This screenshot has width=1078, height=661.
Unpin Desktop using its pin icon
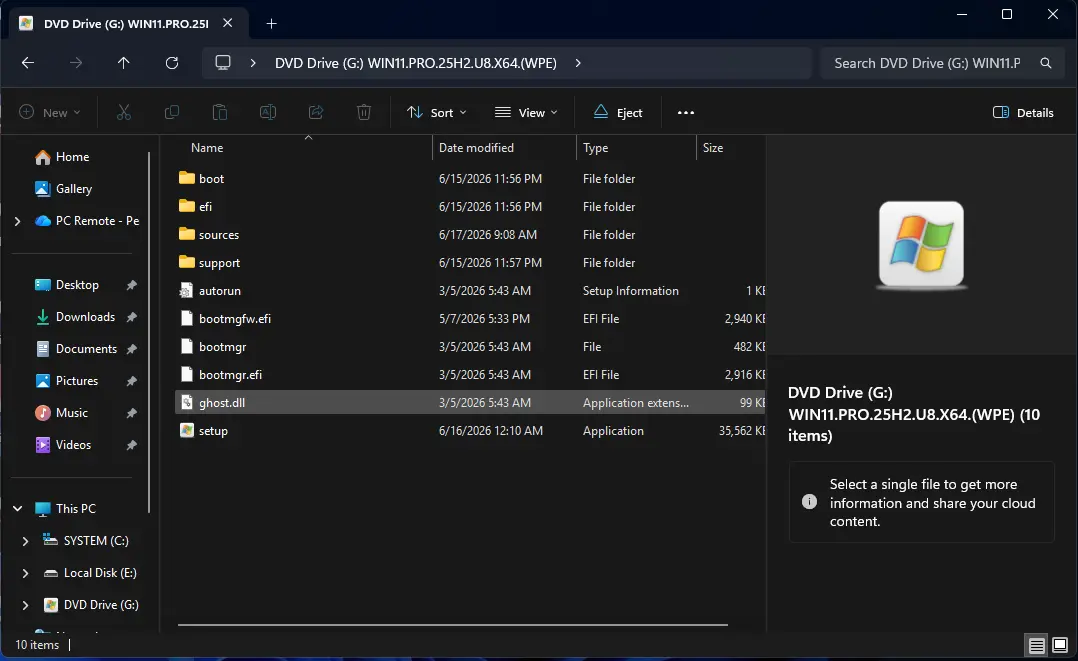point(131,285)
